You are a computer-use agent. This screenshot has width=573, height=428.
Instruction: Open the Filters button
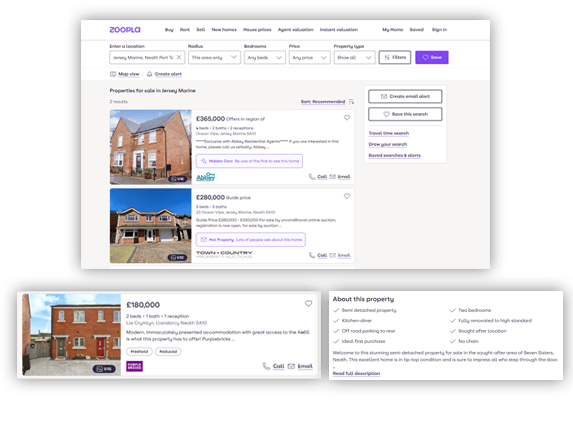click(x=395, y=57)
